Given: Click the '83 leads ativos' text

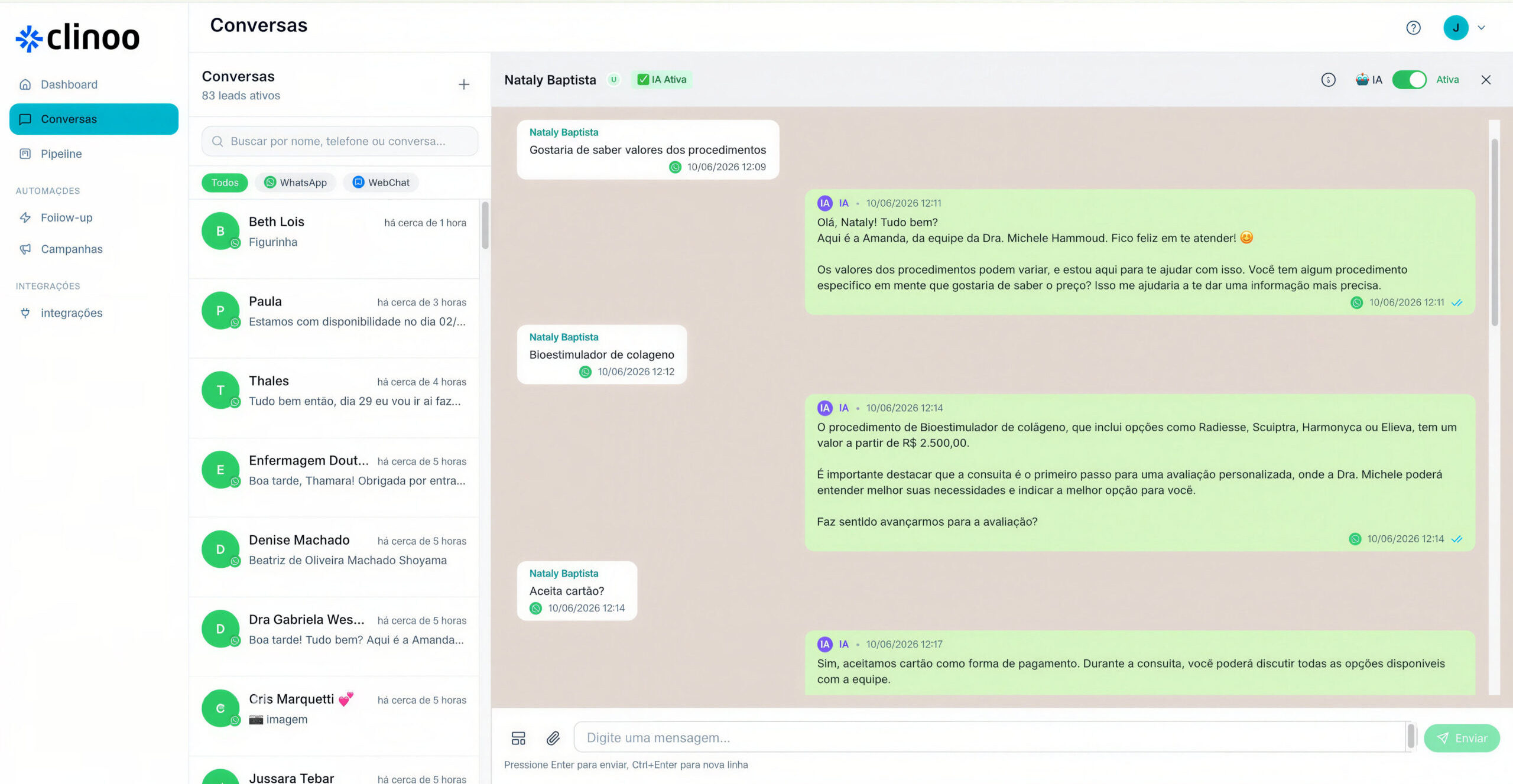Looking at the screenshot, I should click(x=241, y=96).
